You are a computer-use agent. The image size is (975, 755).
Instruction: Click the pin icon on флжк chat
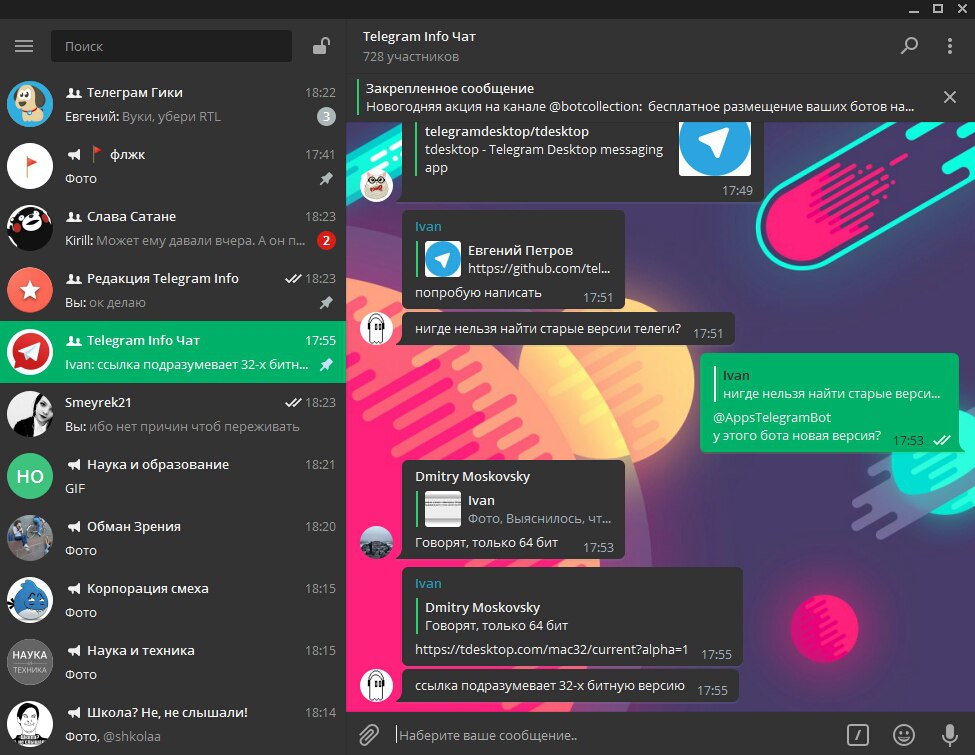[326, 178]
